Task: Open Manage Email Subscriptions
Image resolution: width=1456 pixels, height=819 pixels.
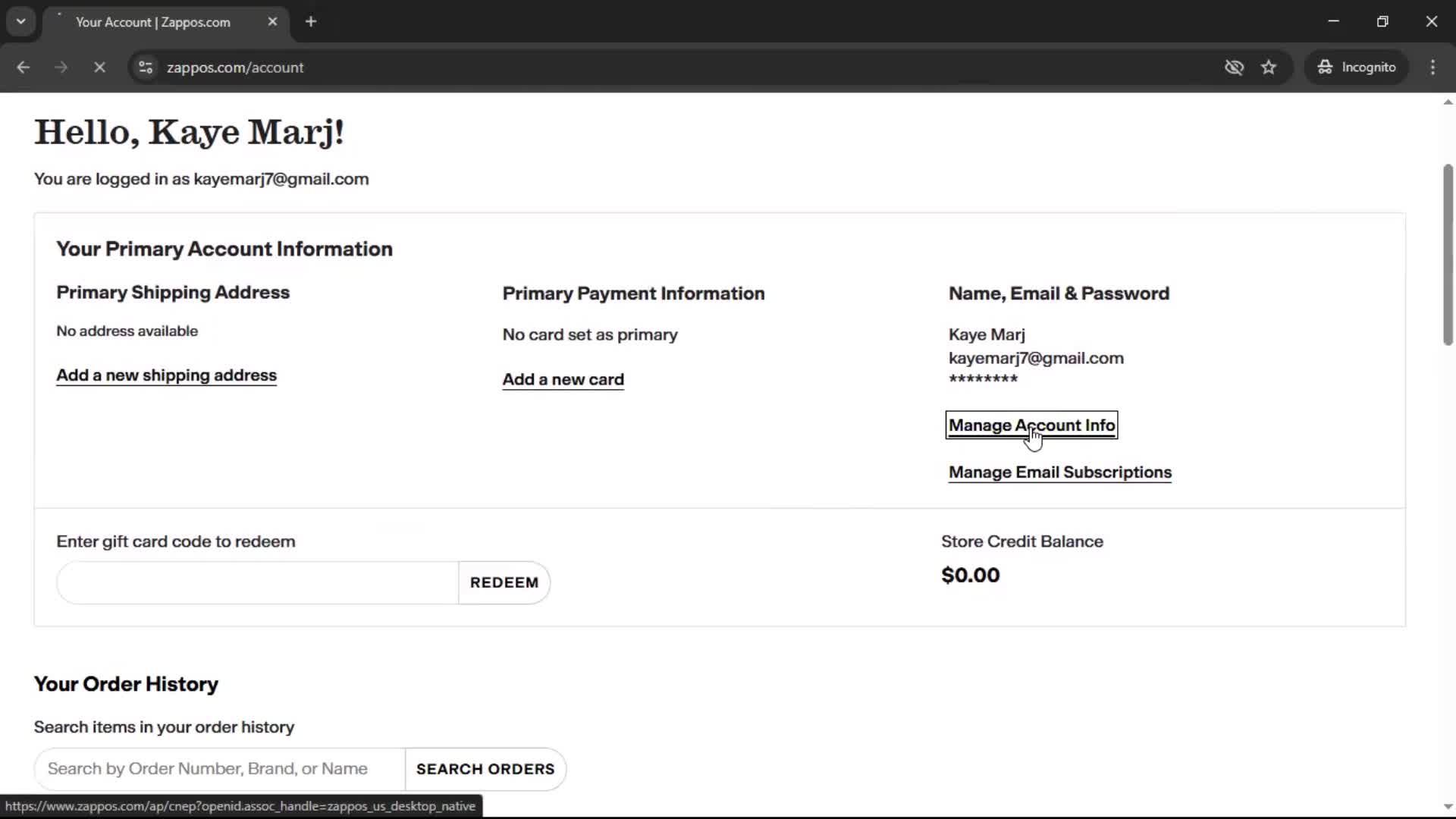Action: (x=1060, y=472)
